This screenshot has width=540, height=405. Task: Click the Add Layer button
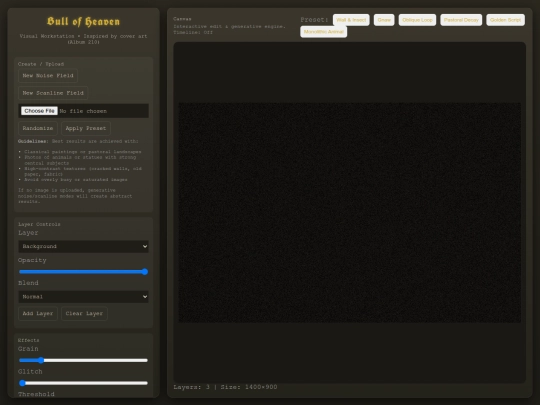click(38, 314)
